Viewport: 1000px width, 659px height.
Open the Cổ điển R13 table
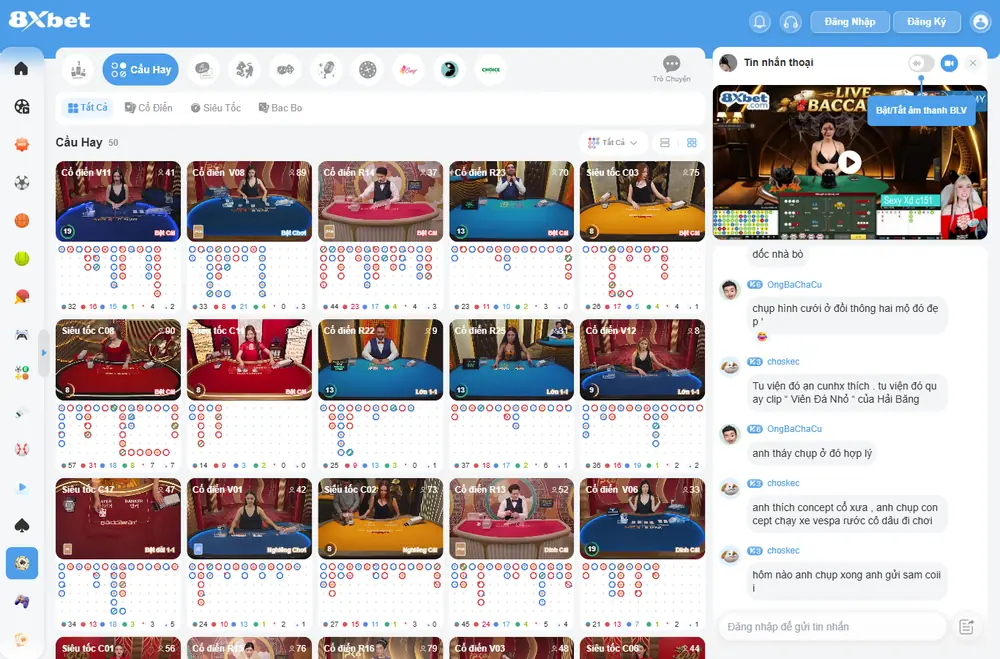click(511, 519)
